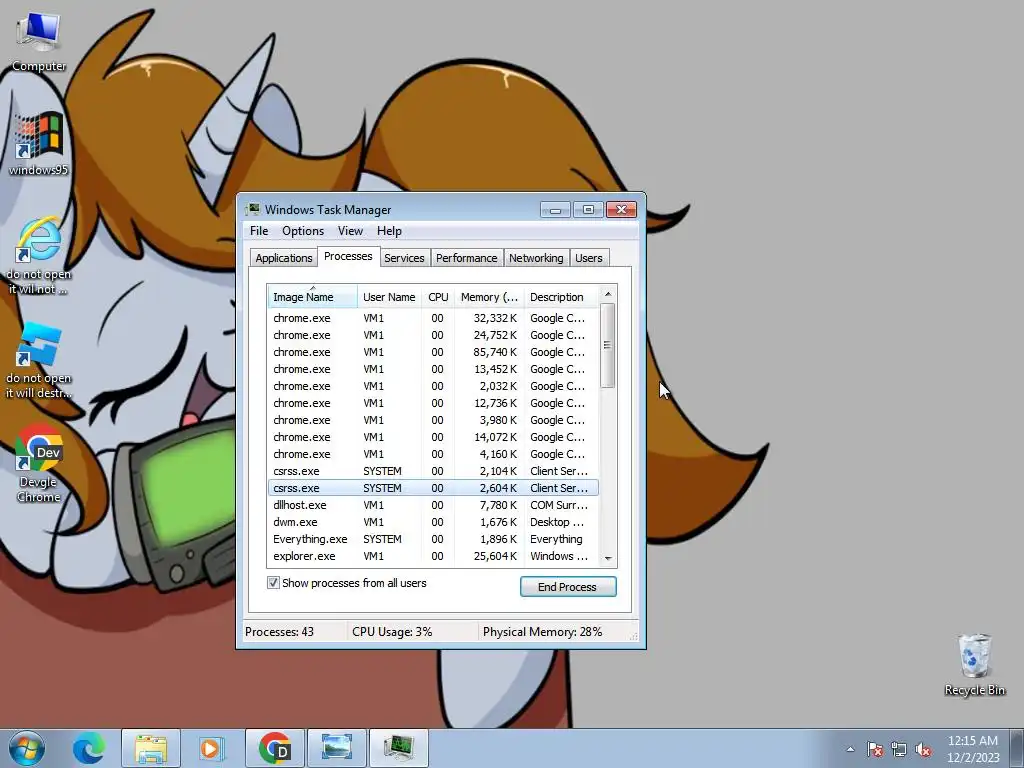Select csrss.exe row using 2,104 K
This screenshot has width=1024, height=768.
[433, 471]
